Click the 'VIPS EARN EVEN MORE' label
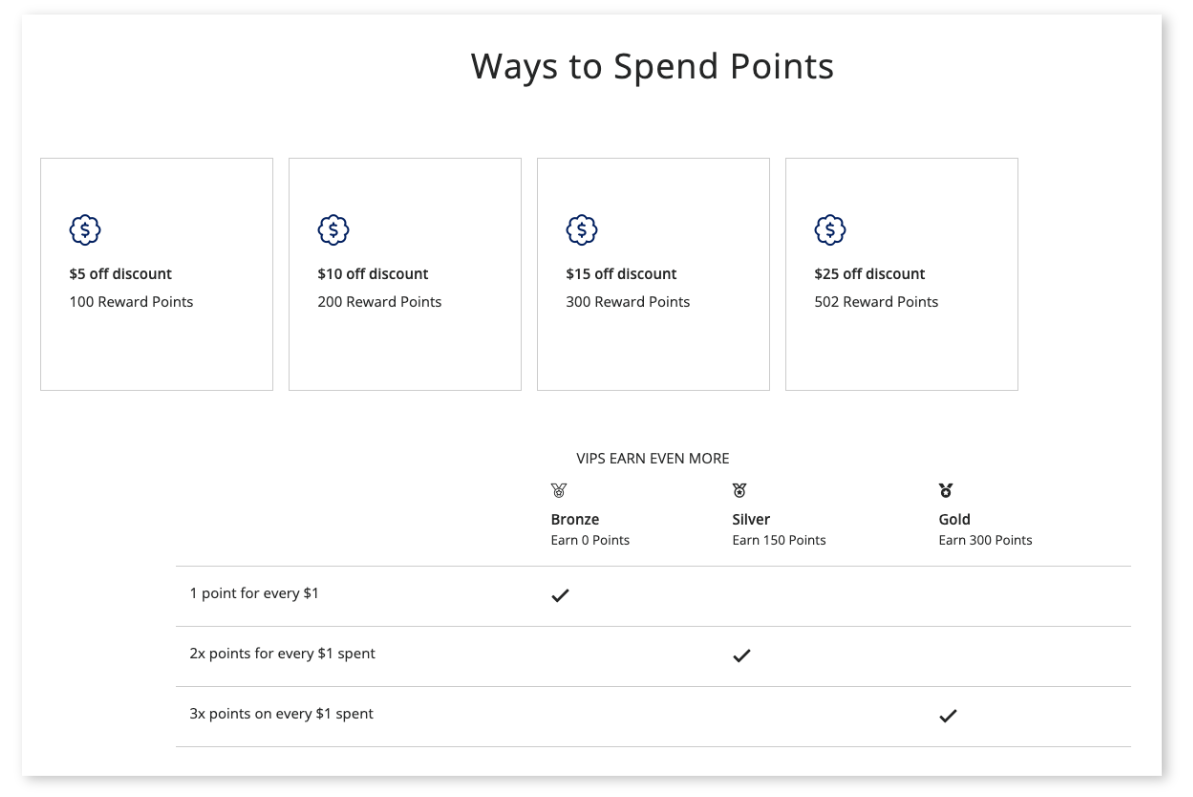The image size is (1193, 797). [x=653, y=459]
